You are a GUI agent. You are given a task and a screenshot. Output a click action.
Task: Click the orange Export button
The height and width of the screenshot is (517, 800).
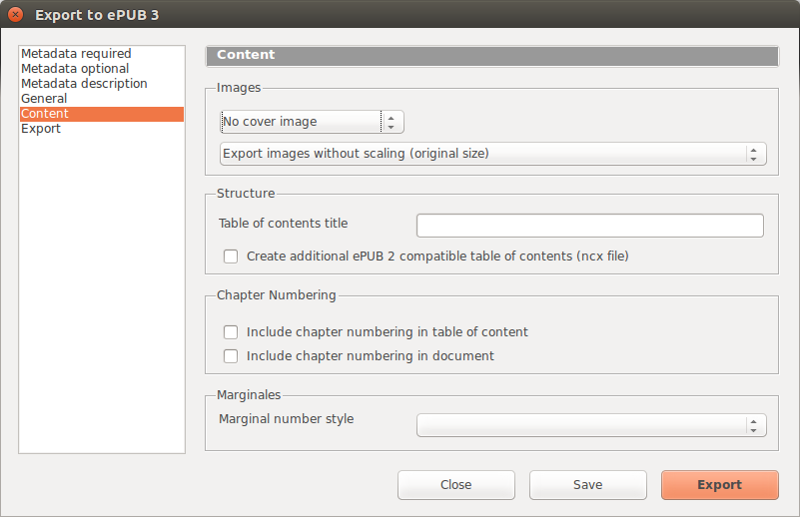click(719, 485)
